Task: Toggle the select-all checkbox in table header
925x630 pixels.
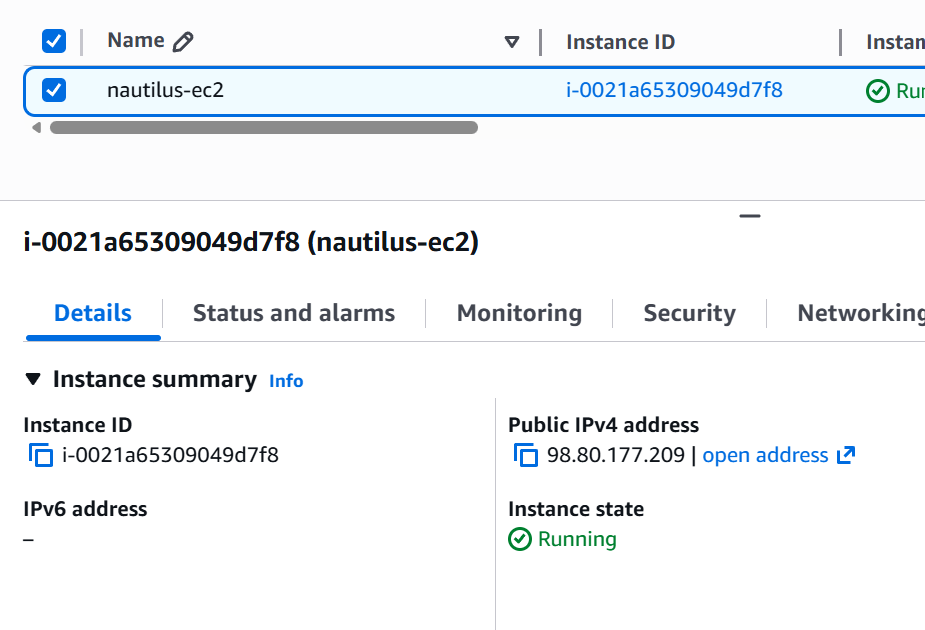Action: coord(54,41)
